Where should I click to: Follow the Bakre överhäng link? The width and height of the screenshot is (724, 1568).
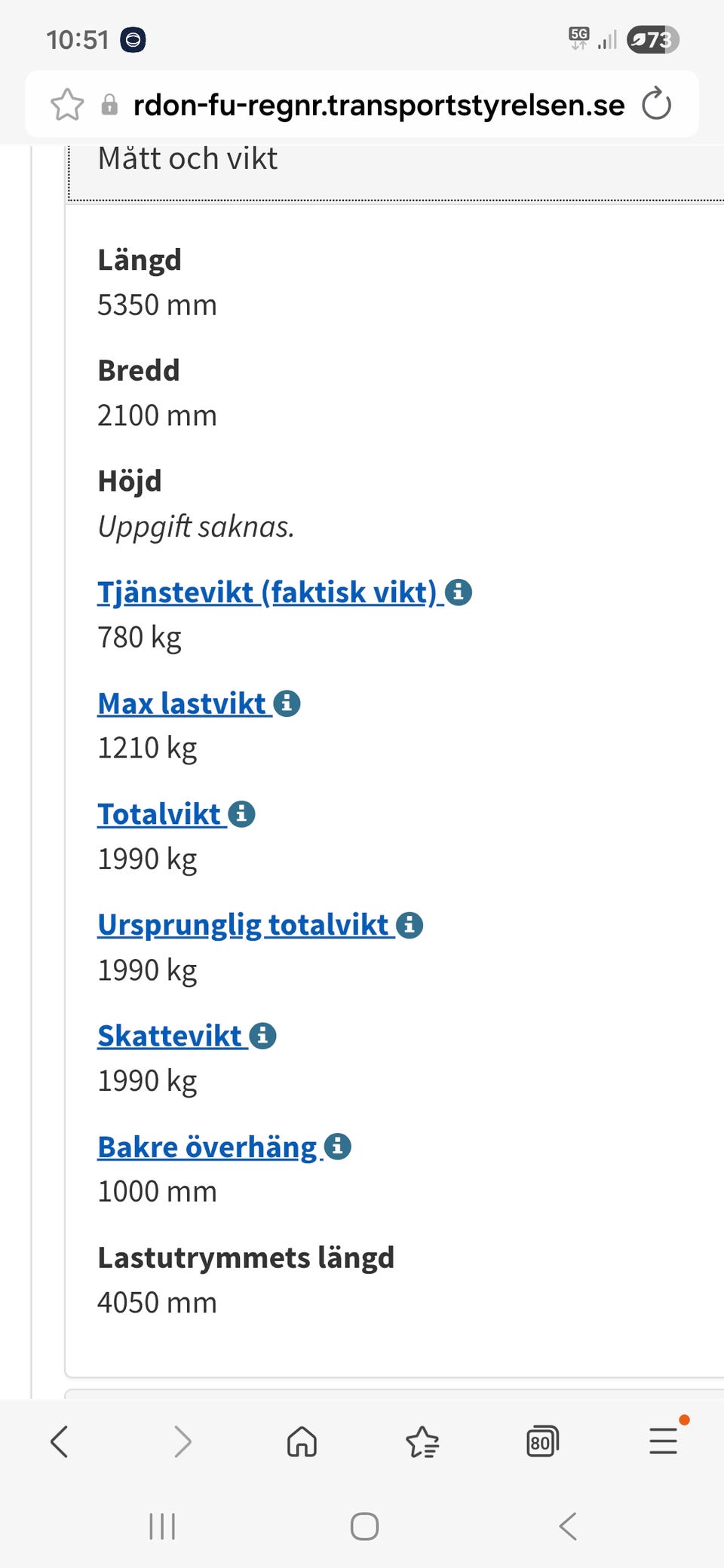point(207,1147)
